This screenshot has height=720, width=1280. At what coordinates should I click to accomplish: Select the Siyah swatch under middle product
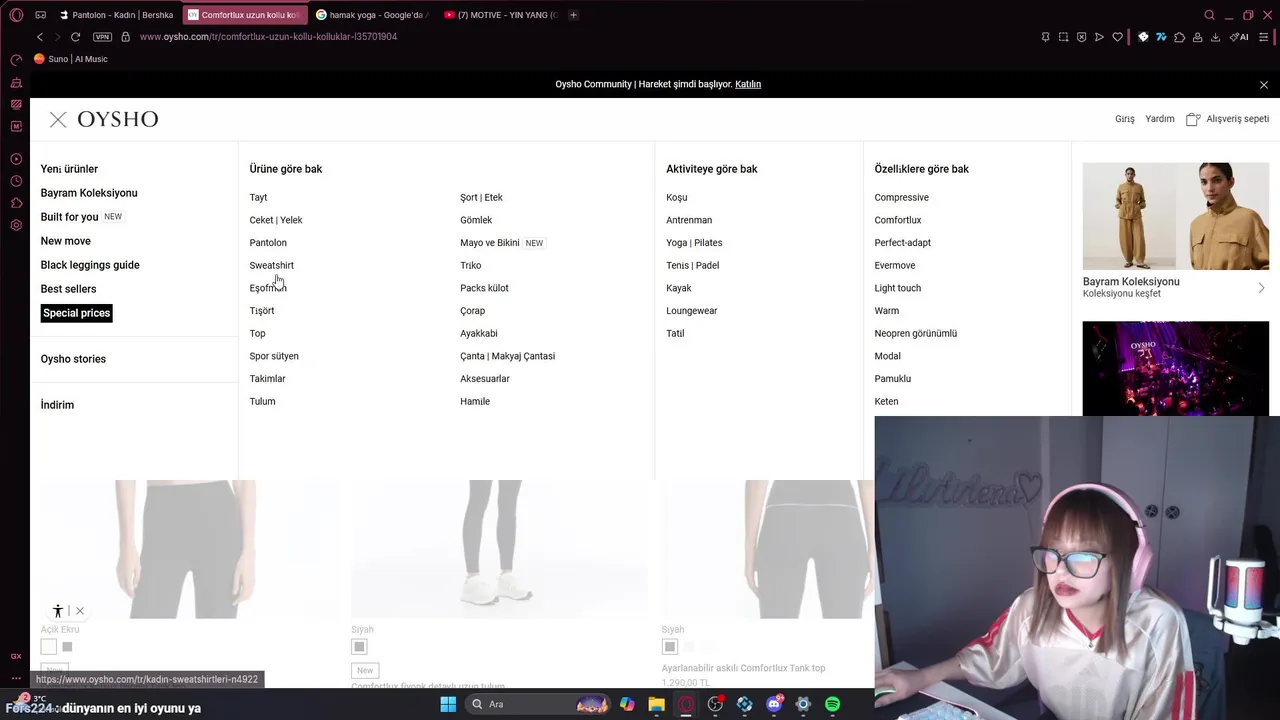click(359, 647)
